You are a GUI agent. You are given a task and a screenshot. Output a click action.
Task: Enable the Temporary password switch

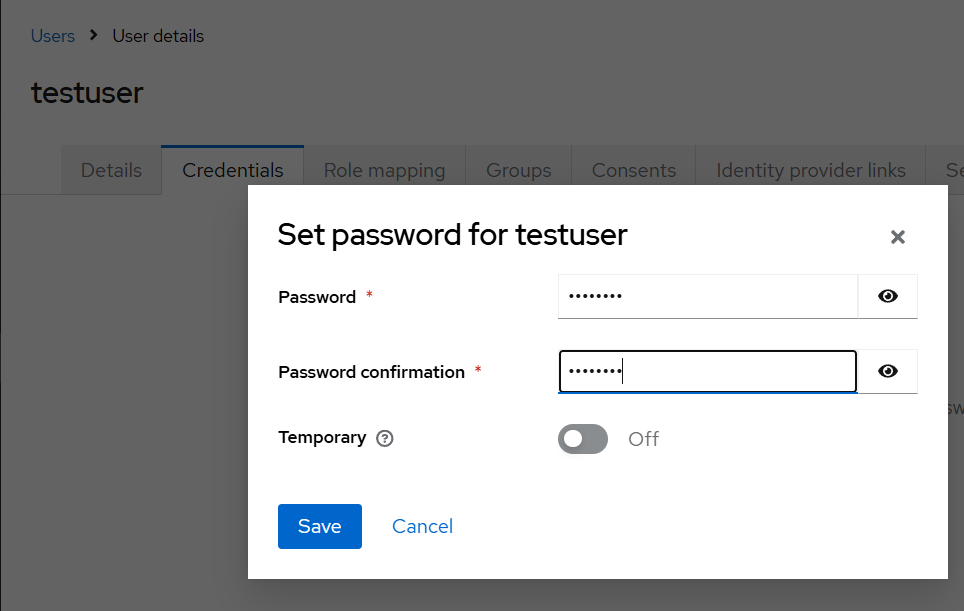(x=583, y=439)
